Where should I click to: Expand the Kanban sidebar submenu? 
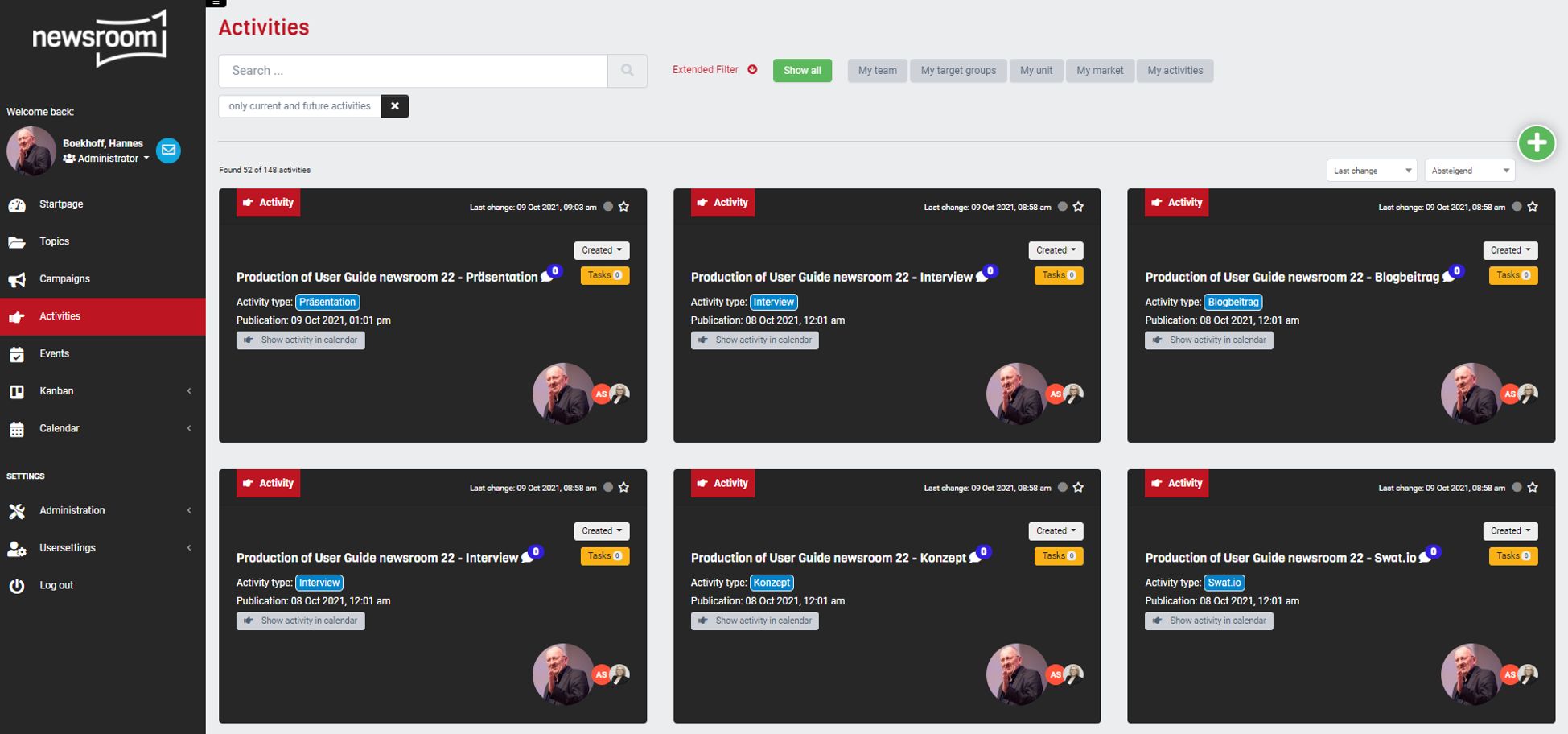(x=103, y=391)
